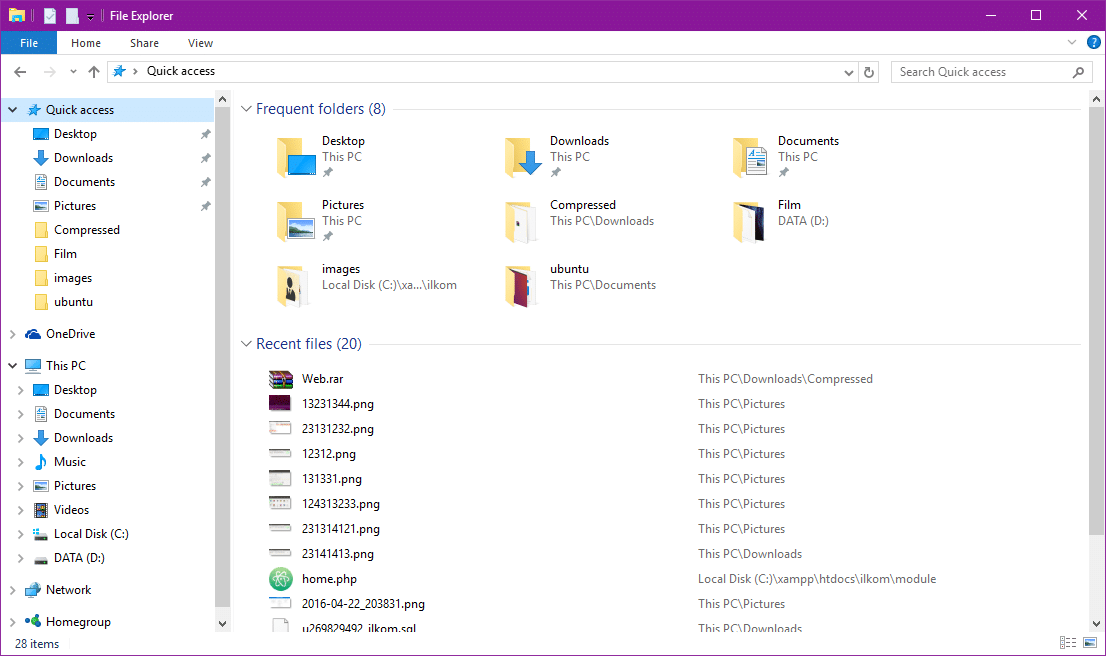Collapse the Recent files group

point(246,344)
